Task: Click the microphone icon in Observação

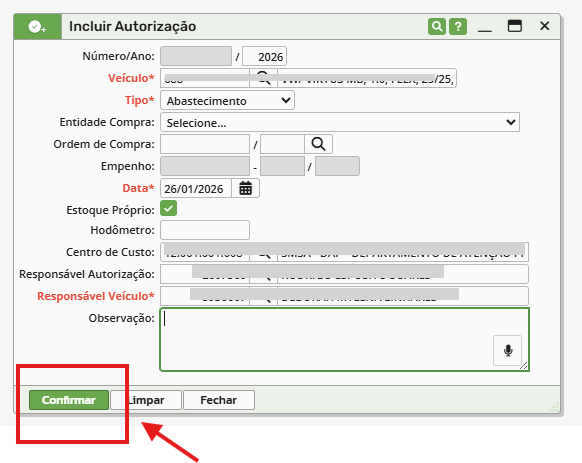Action: (x=508, y=350)
